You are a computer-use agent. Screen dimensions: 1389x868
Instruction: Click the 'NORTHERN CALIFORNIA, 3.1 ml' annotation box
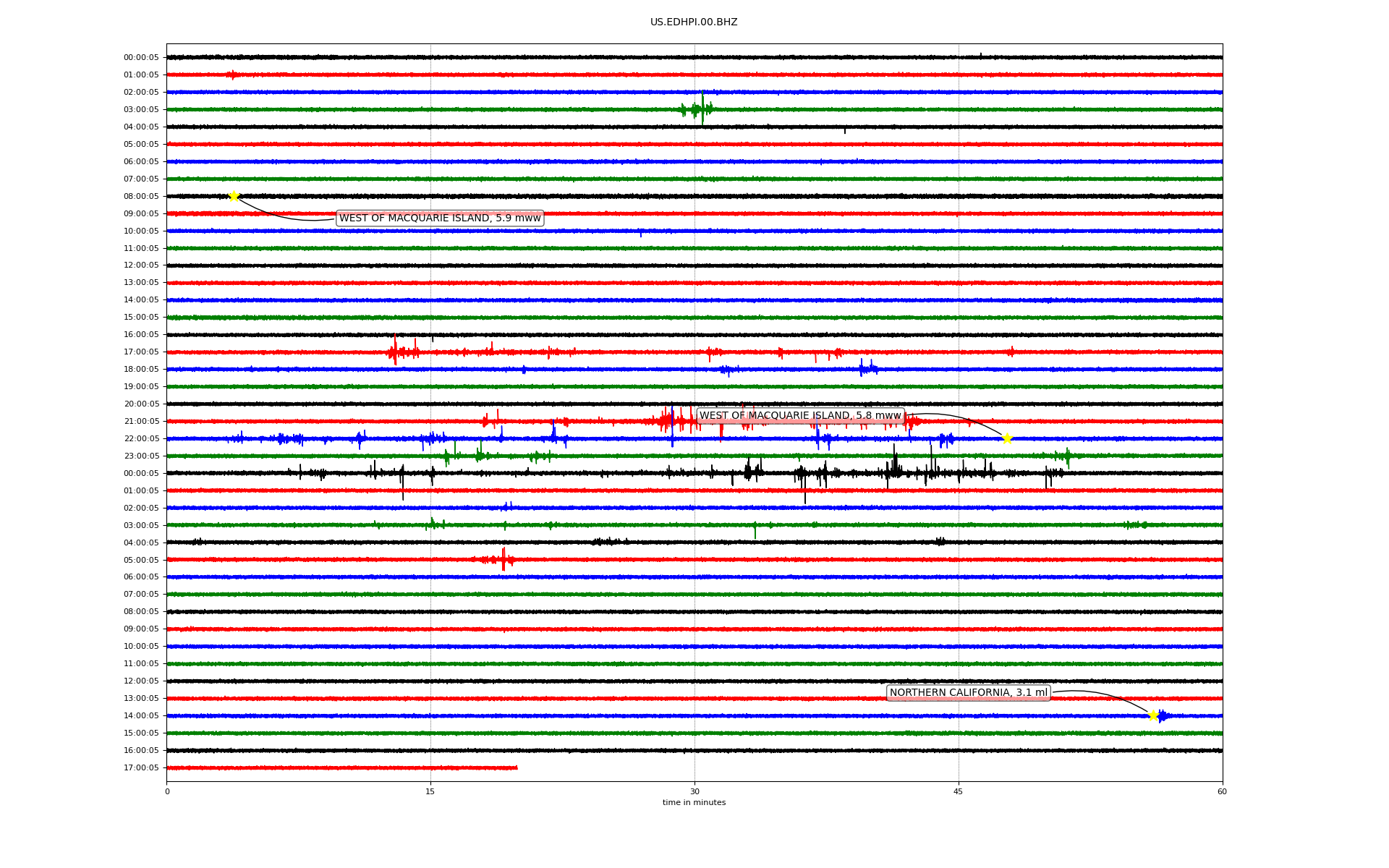(968, 693)
